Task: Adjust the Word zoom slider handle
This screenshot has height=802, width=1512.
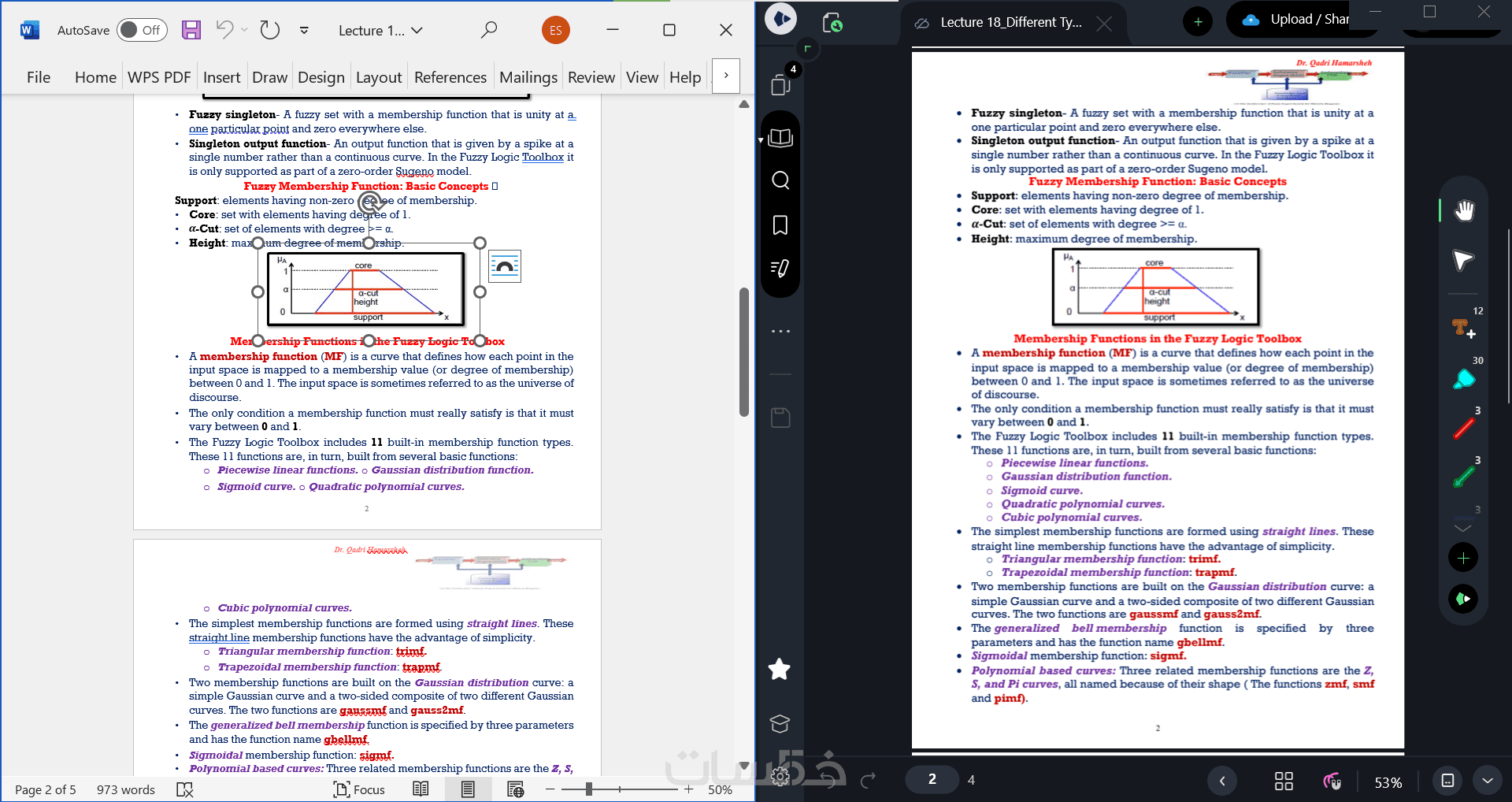Action: tap(588, 789)
